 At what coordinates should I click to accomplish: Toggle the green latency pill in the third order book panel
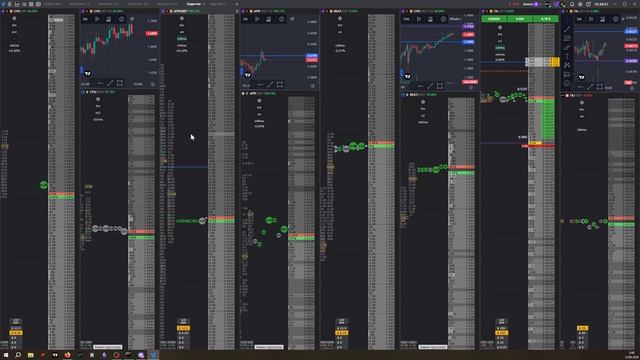coord(182,39)
